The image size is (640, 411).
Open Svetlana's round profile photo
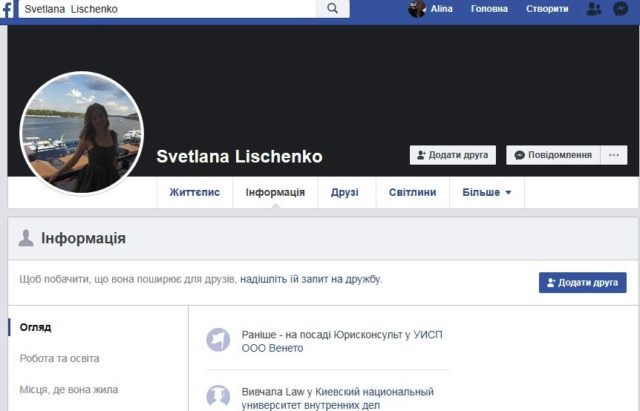click(82, 133)
